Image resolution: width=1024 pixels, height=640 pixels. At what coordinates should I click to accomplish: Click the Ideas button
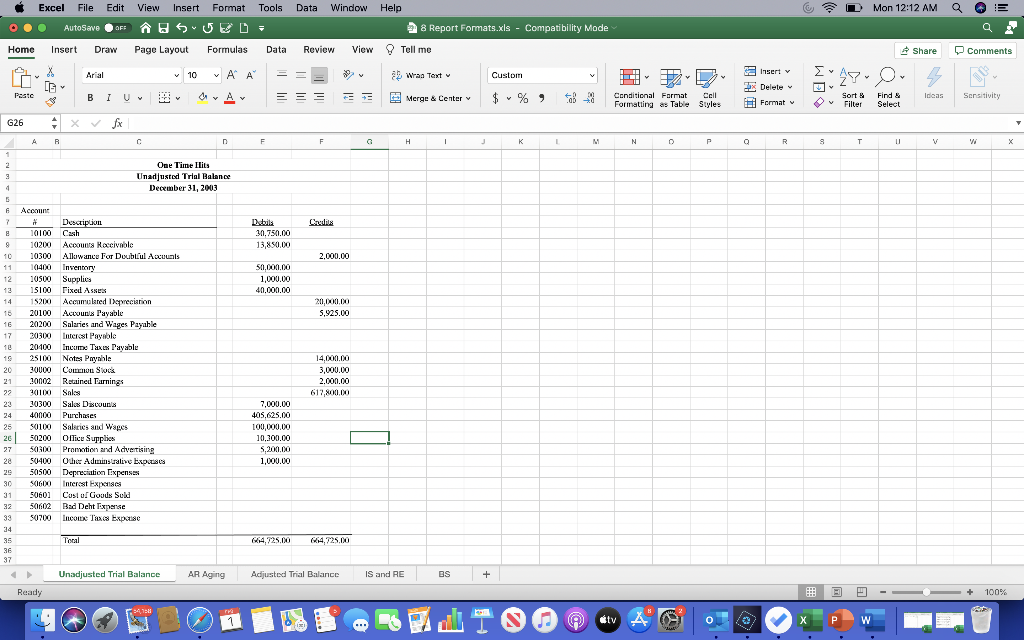[934, 83]
